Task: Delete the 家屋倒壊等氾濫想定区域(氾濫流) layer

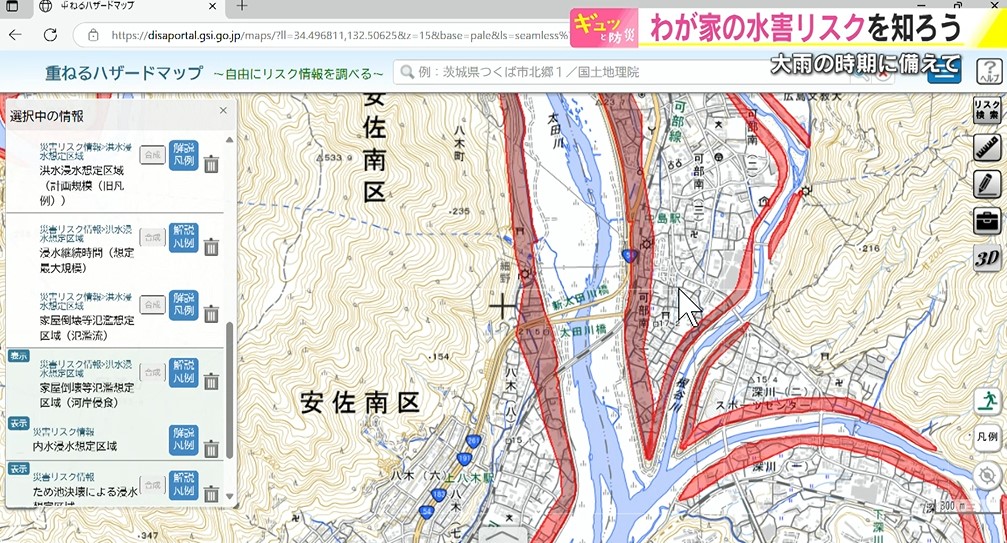Action: [211, 314]
